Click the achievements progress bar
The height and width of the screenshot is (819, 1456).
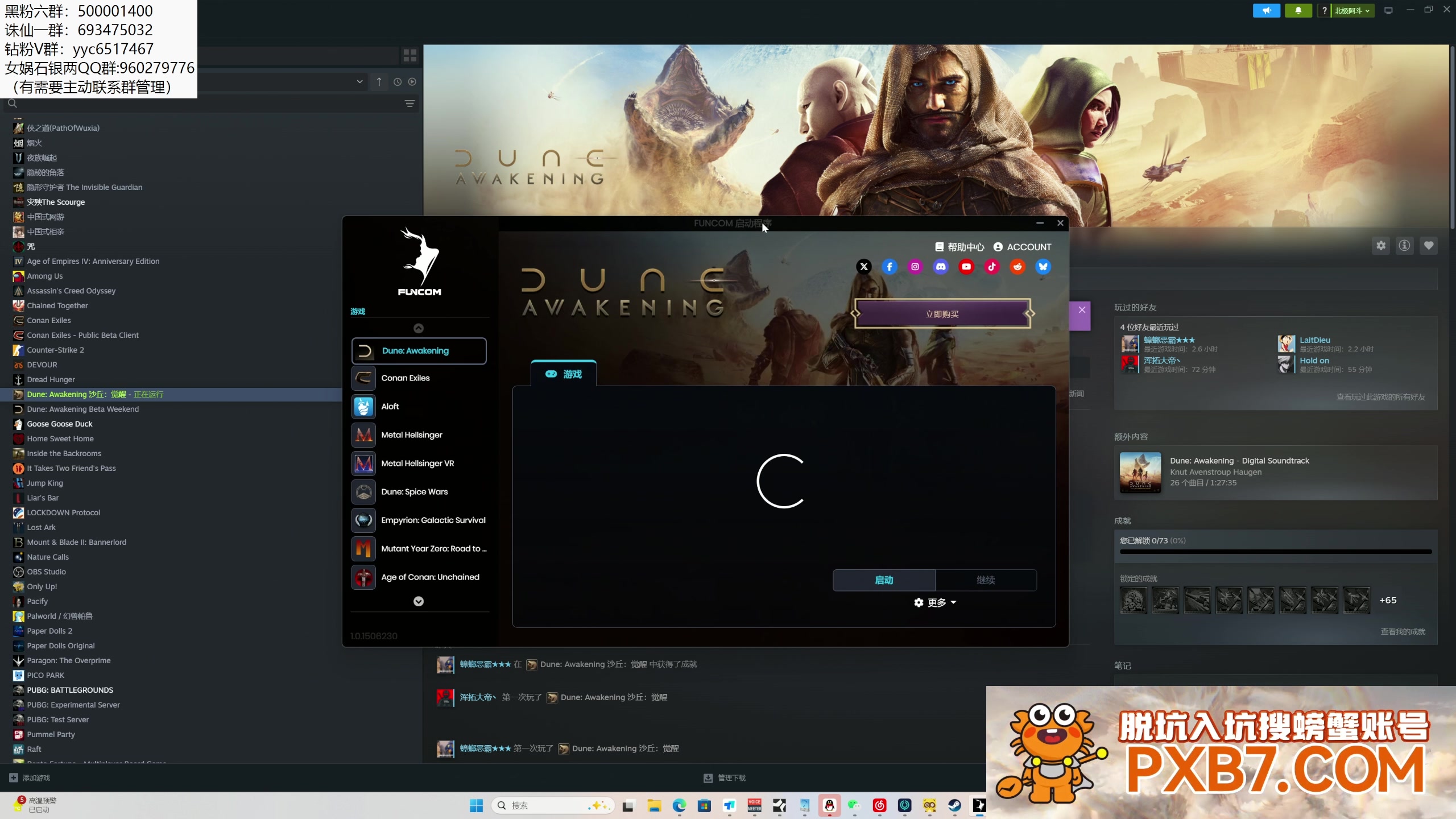point(1276,552)
